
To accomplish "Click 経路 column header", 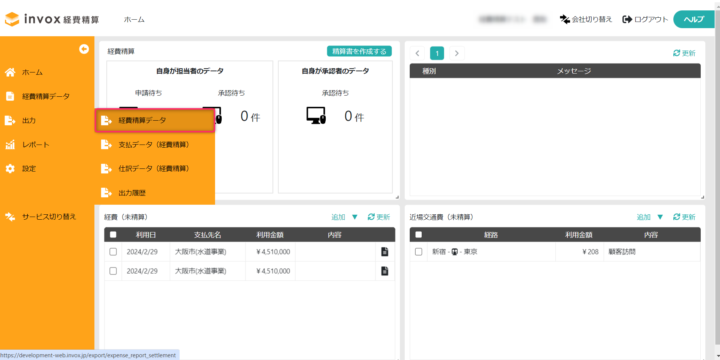I will [490, 235].
